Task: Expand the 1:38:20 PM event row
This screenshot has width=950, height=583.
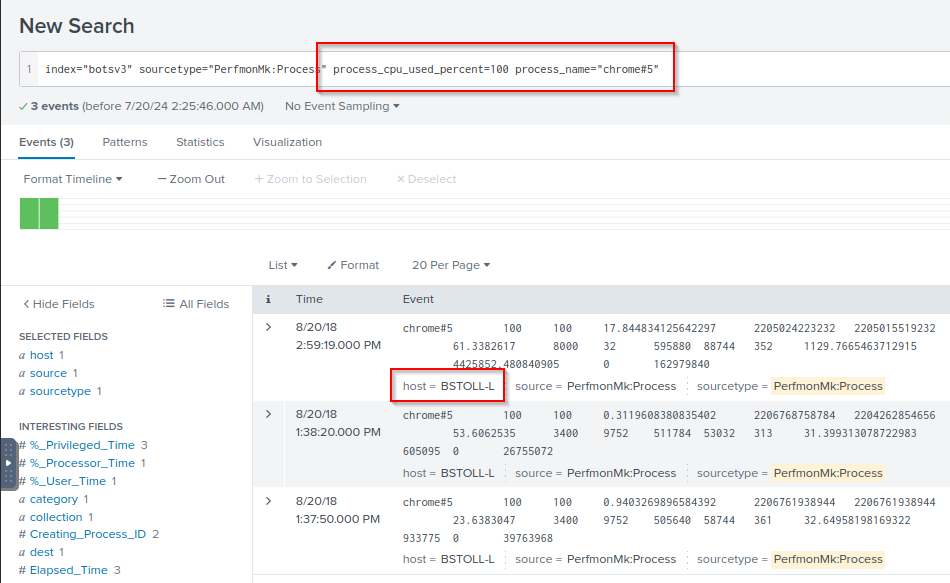Action: (268, 414)
